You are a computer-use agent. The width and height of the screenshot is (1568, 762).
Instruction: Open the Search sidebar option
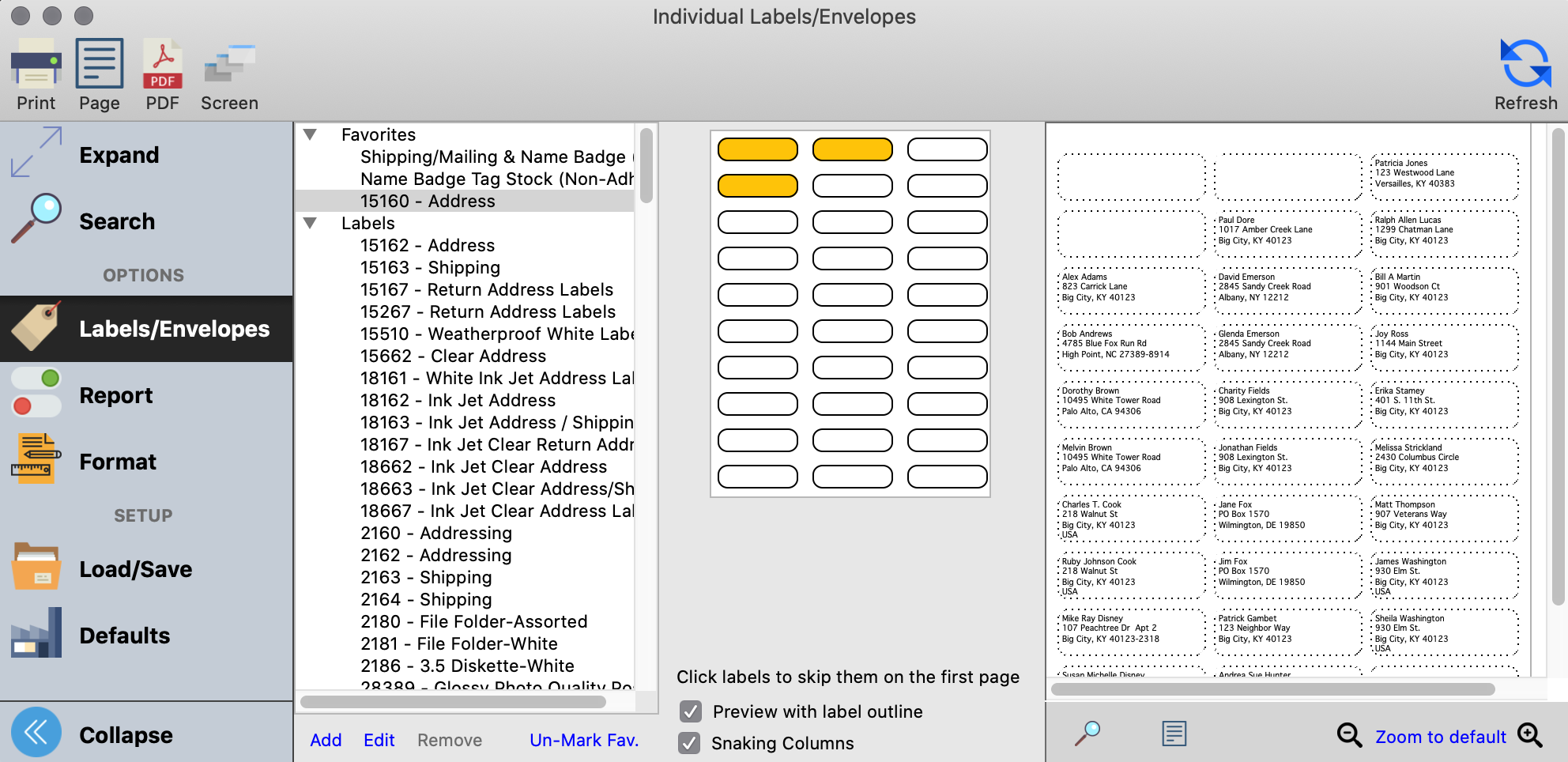point(146,221)
